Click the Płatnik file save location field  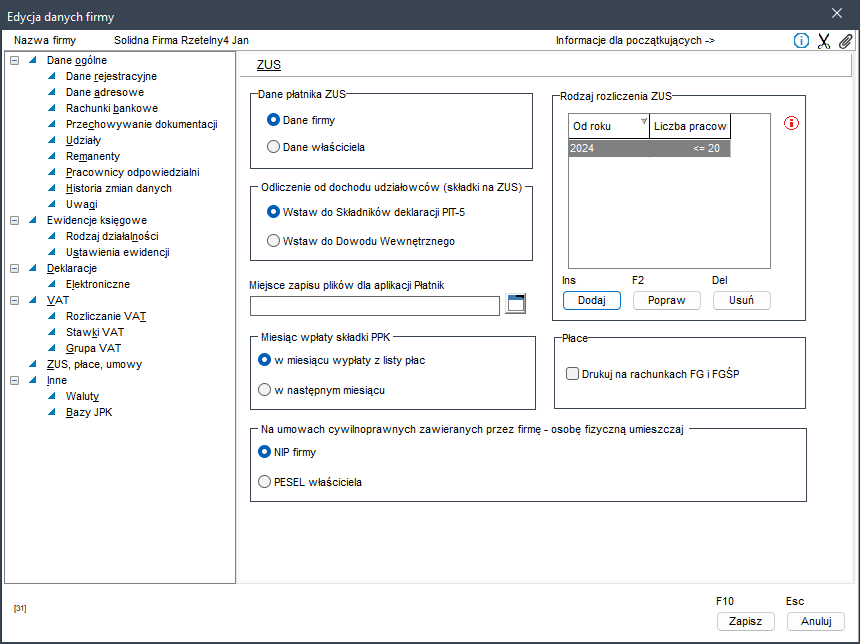tap(374, 306)
